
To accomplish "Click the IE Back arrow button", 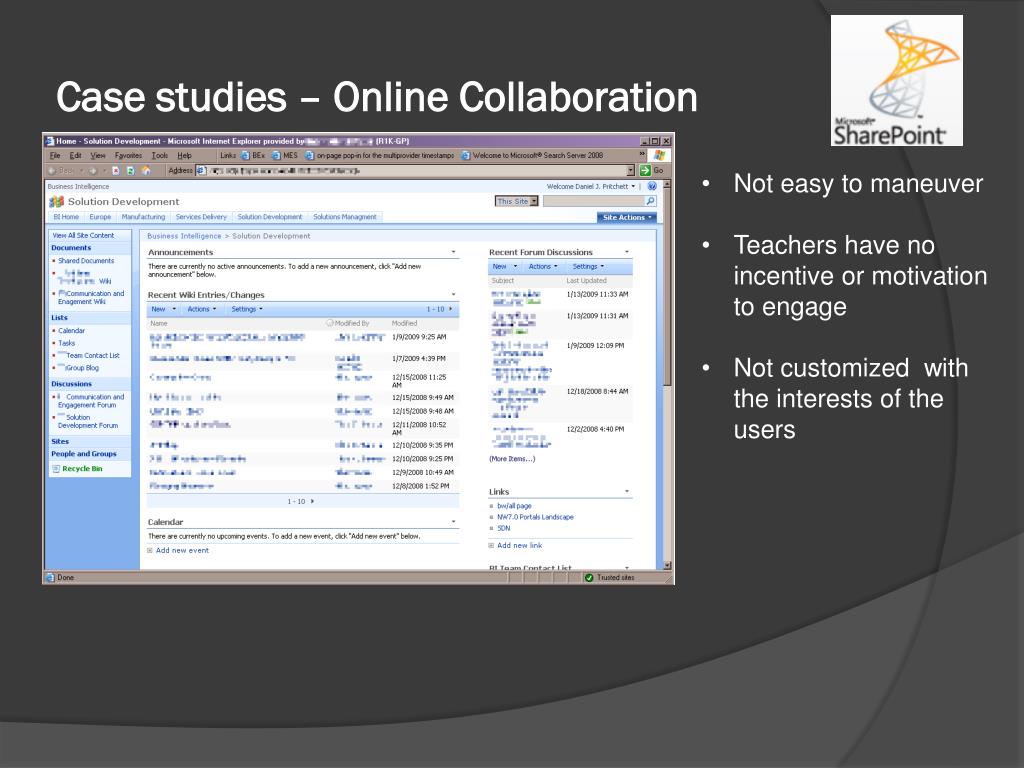I will point(52,170).
